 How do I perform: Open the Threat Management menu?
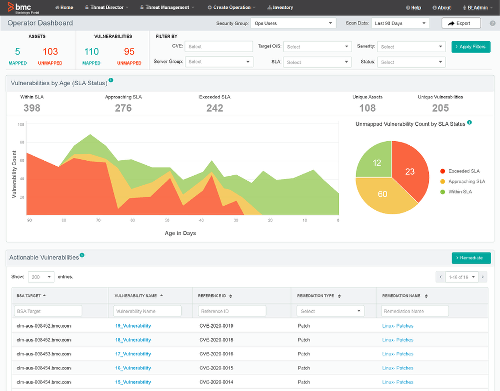(x=167, y=7)
